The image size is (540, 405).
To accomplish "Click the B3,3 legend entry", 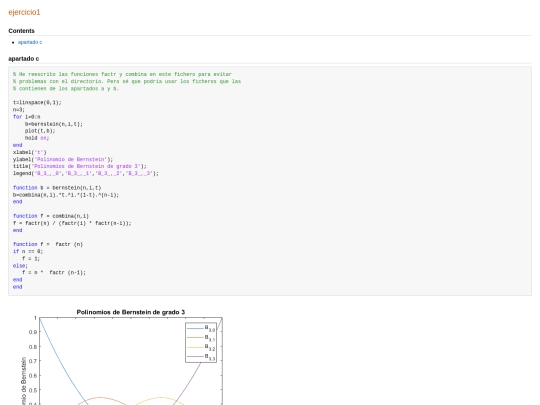I will (201, 357).
